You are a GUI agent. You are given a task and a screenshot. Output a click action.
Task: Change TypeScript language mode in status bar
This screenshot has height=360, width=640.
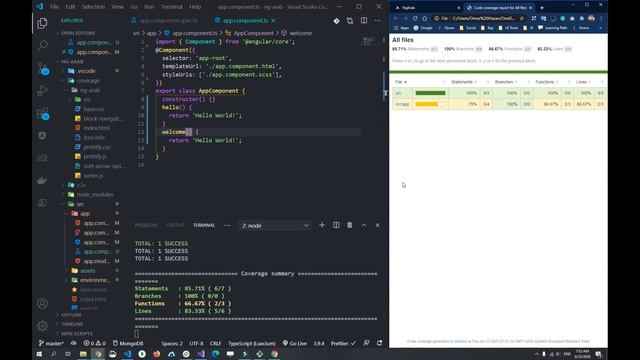click(251, 343)
